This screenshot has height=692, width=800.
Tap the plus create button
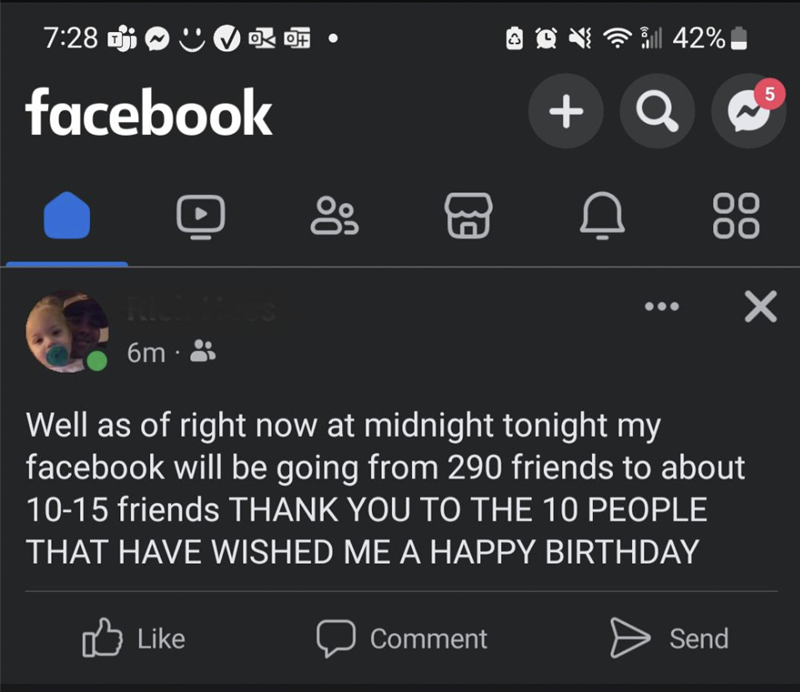tap(566, 112)
